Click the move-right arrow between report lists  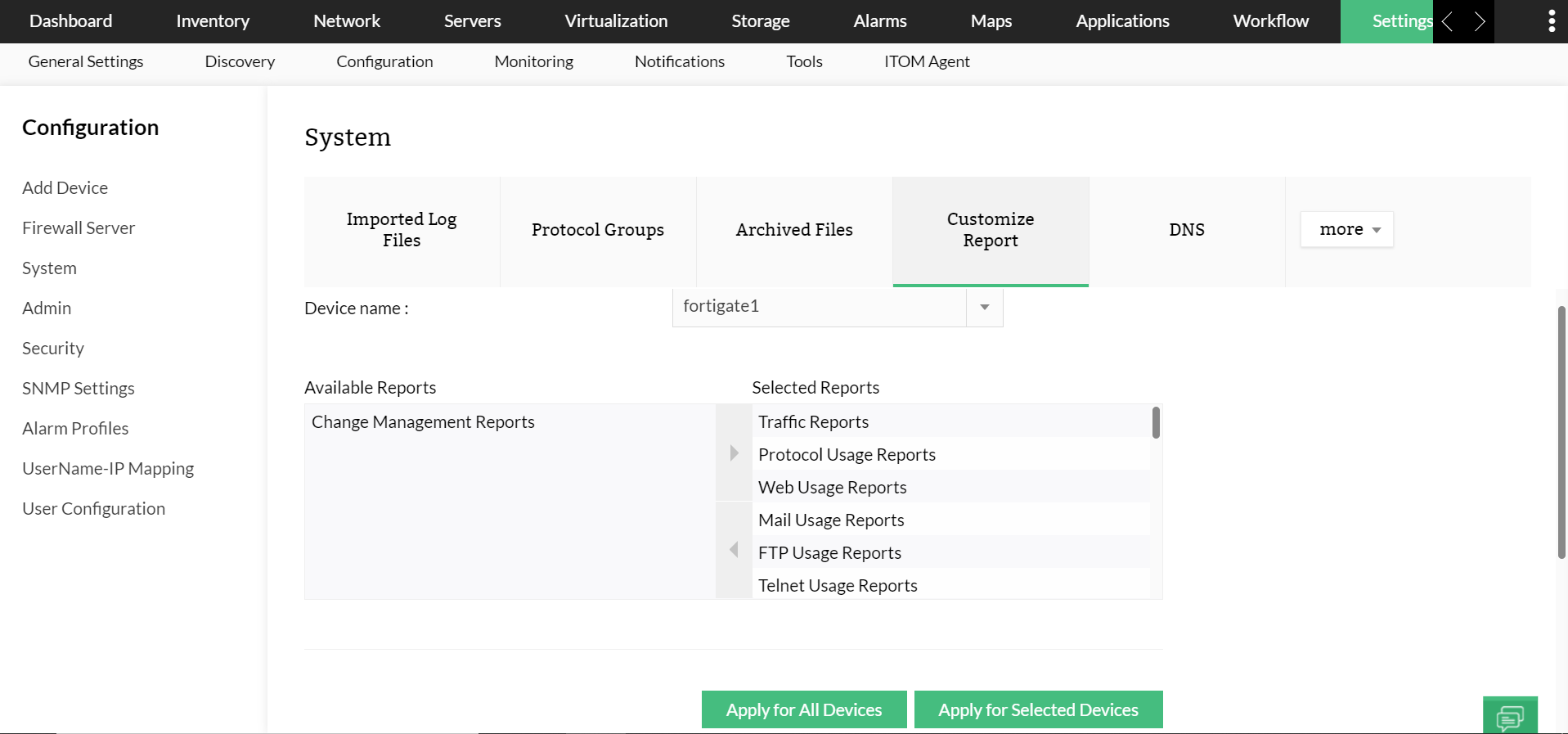pos(734,453)
